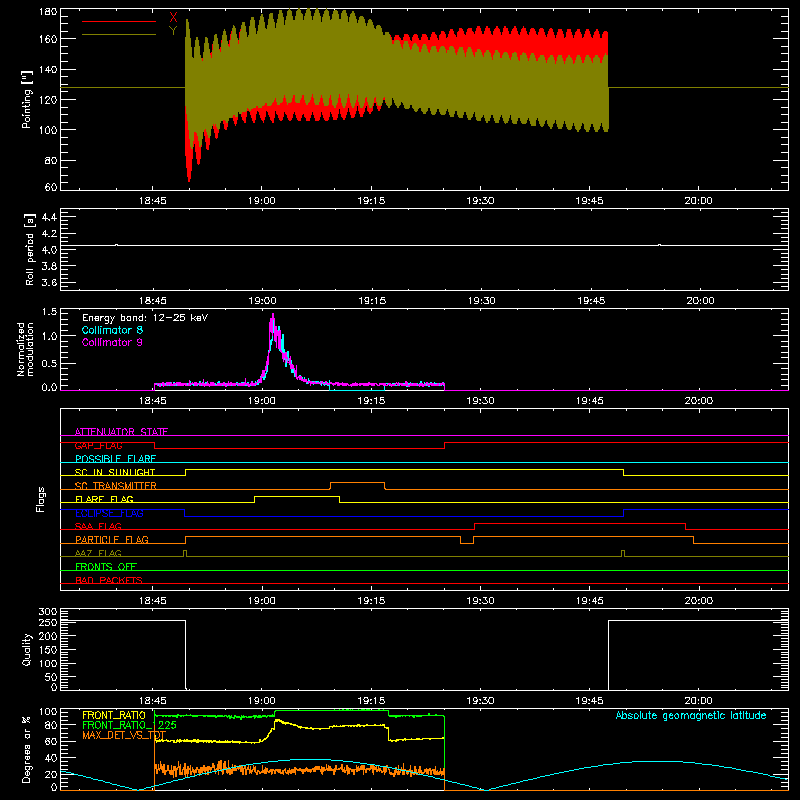
Task: Click the GAP_FLAG label
Action: point(98,445)
